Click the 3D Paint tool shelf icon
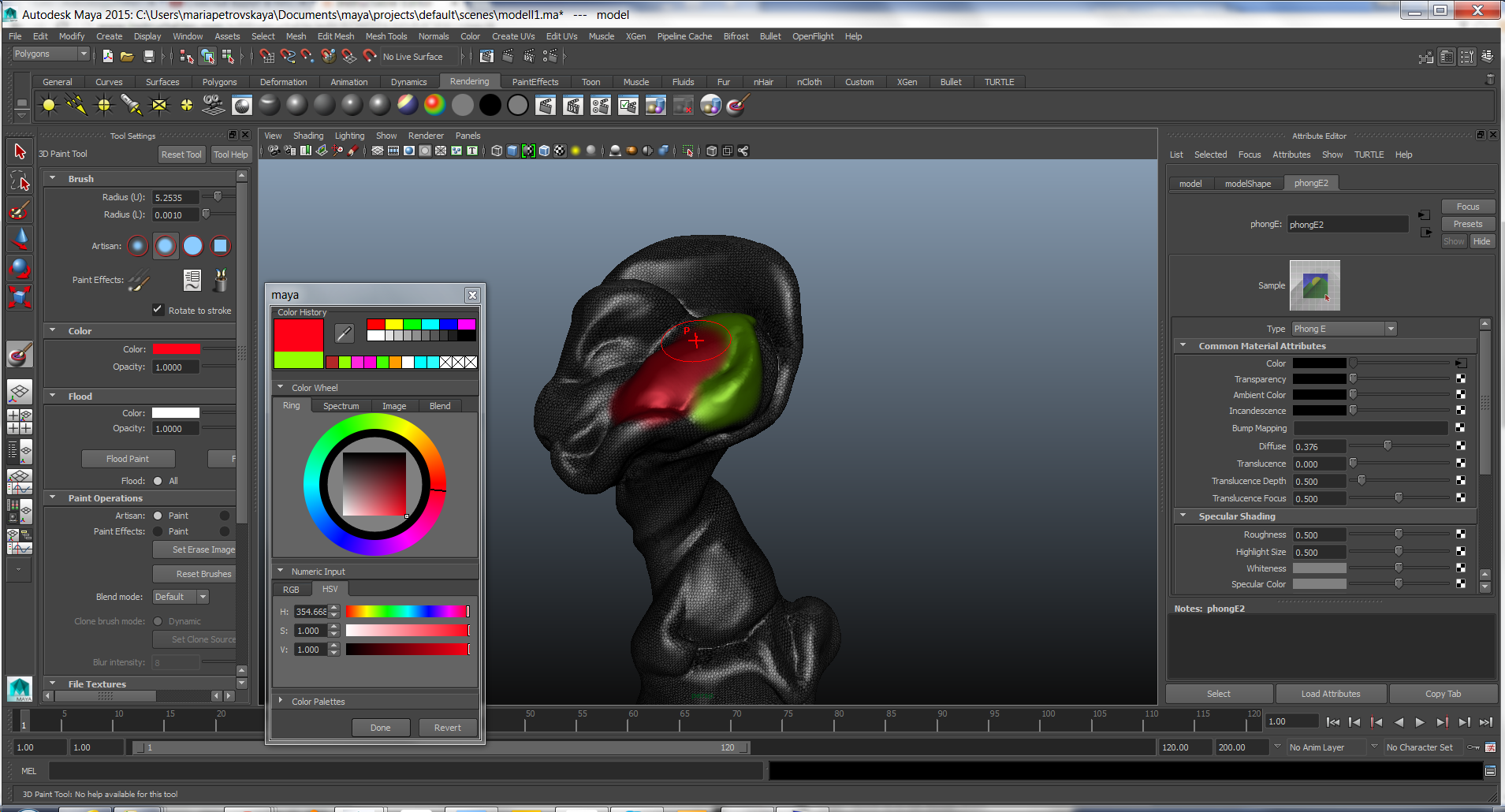This screenshot has height=812, width=1505. (x=737, y=105)
